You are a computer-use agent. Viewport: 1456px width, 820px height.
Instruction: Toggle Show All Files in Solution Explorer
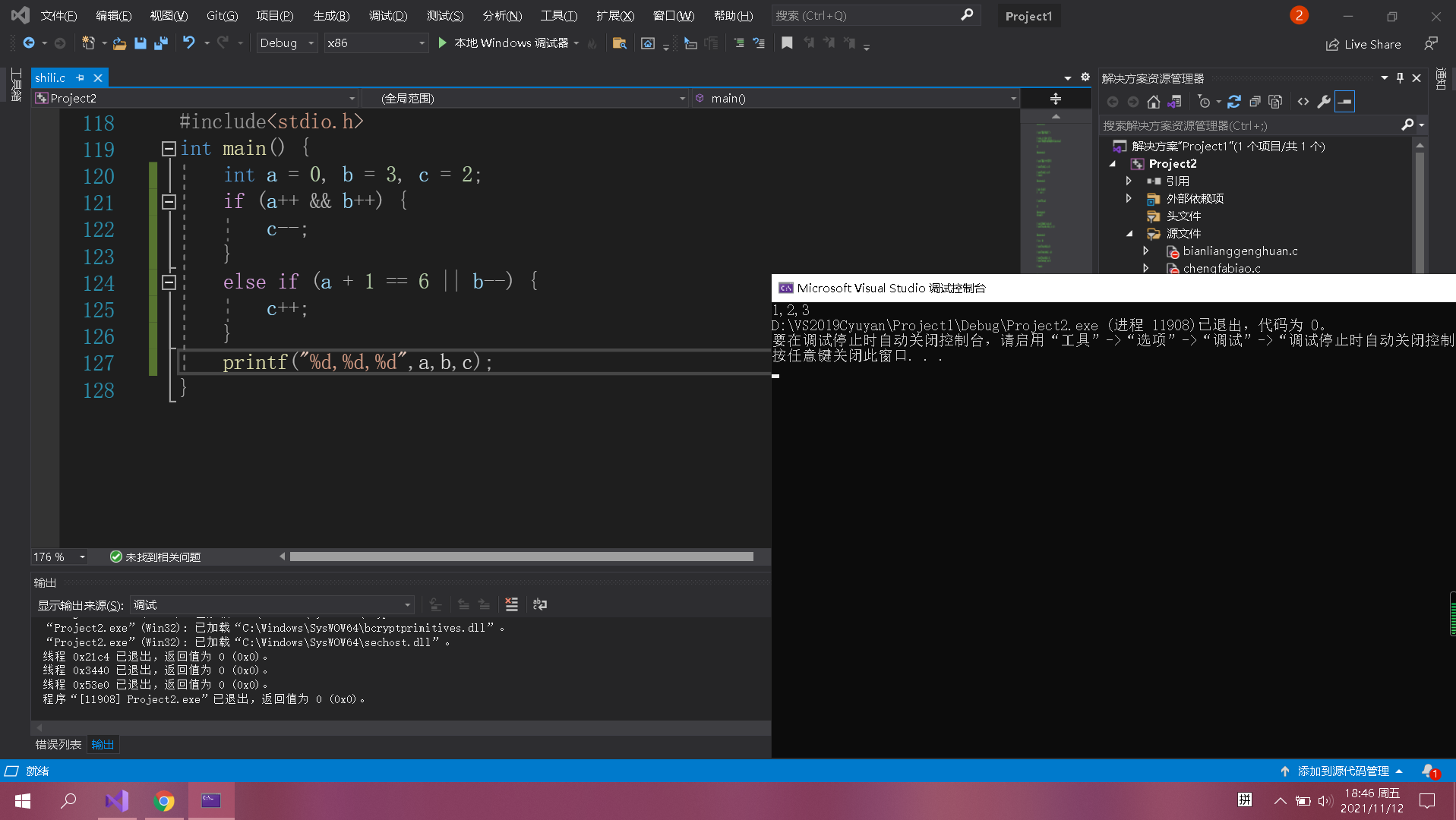coord(1275,102)
